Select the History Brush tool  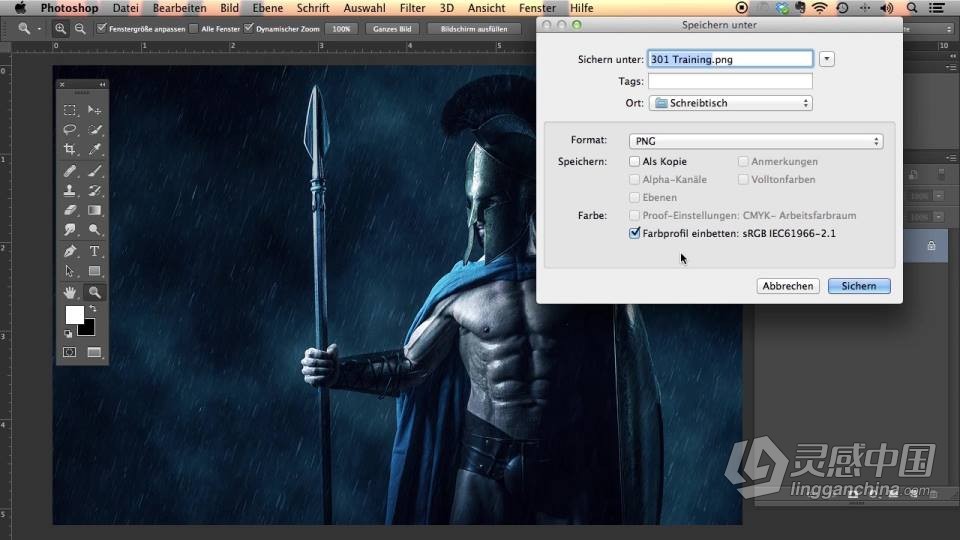tap(94, 190)
